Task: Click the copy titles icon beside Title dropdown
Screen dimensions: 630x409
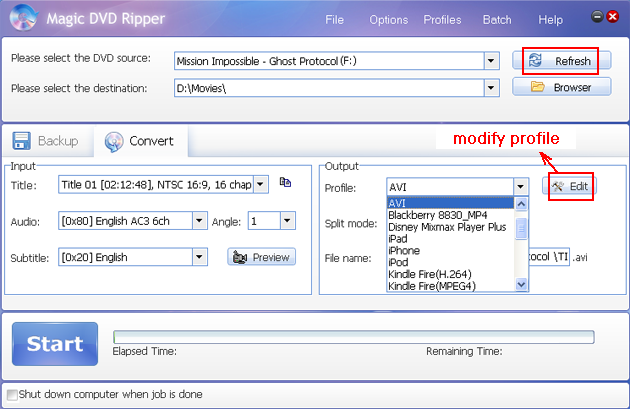Action: coord(285,182)
